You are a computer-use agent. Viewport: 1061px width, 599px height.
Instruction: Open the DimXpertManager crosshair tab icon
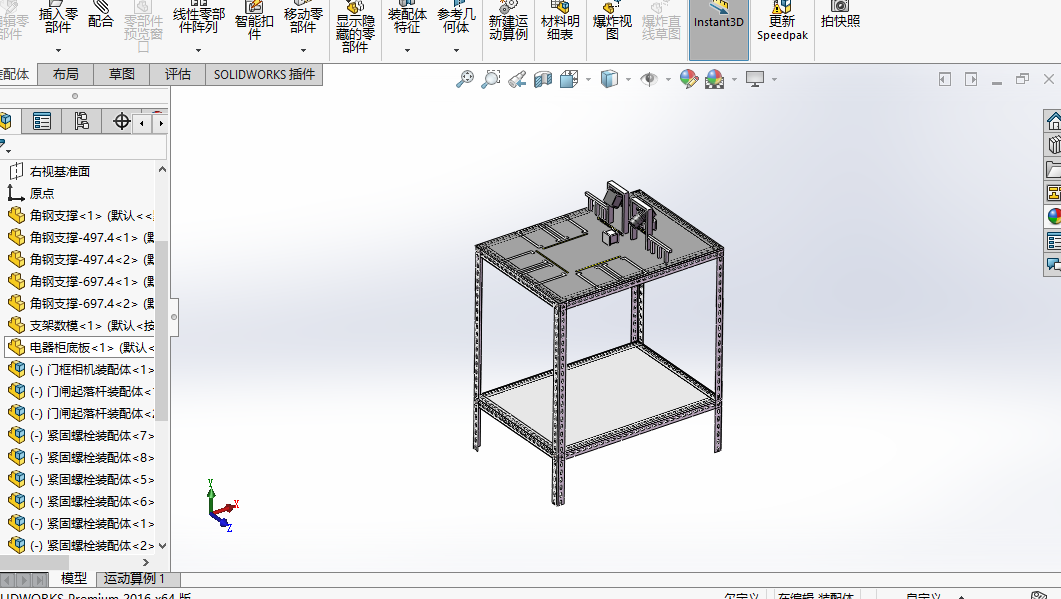point(122,122)
